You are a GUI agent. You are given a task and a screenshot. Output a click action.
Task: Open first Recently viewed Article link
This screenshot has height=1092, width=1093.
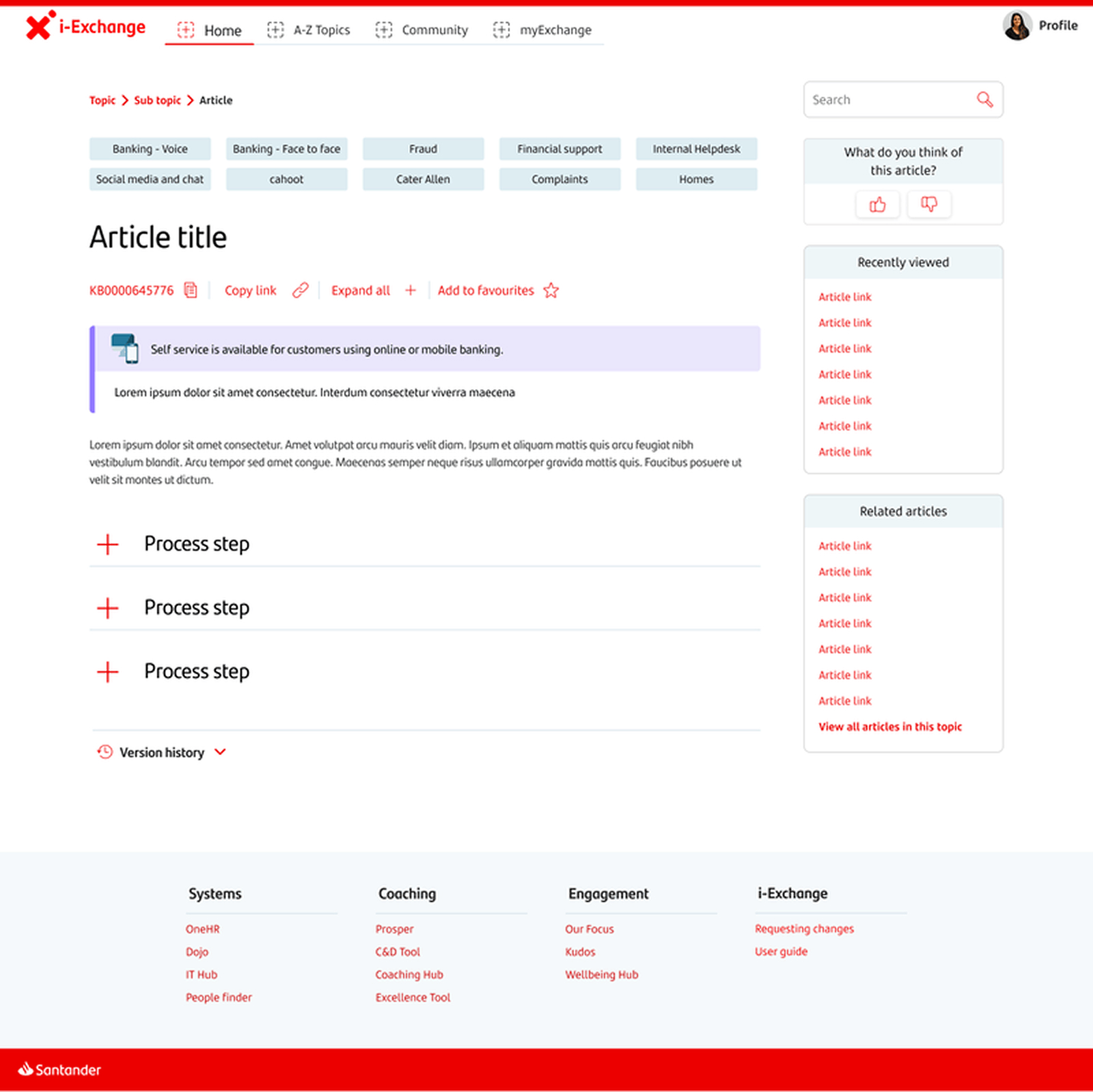click(x=845, y=297)
